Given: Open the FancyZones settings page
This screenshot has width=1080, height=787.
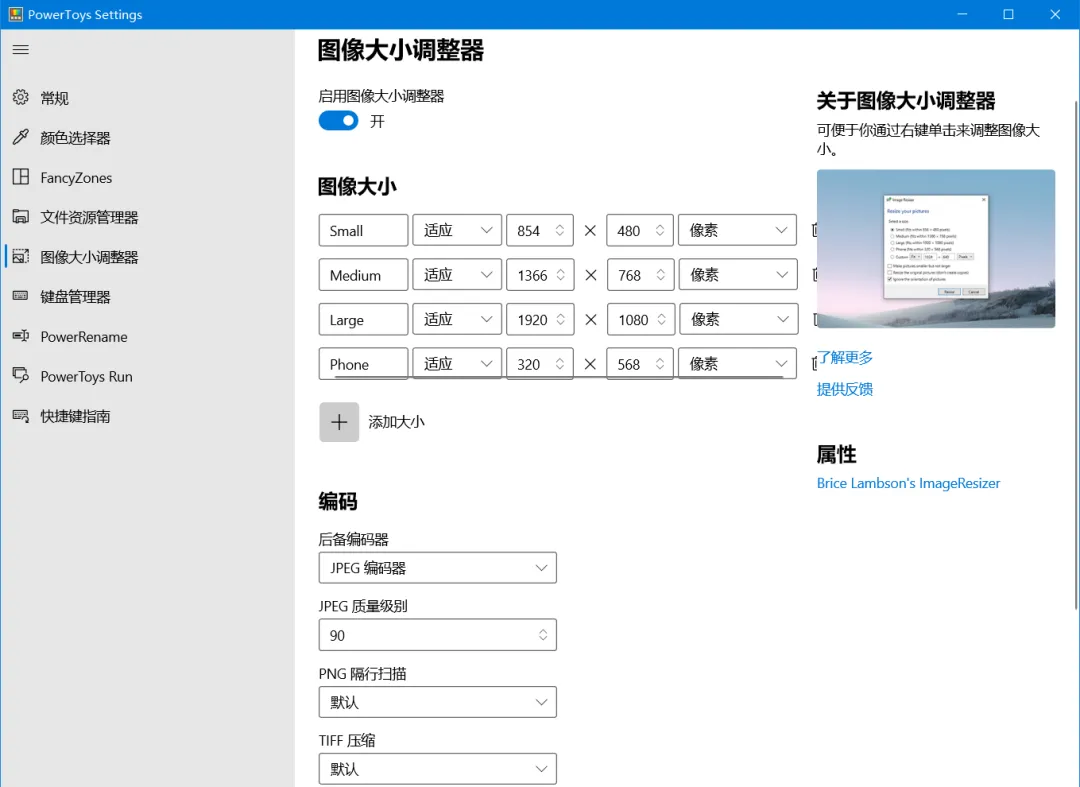Looking at the screenshot, I should point(76,178).
